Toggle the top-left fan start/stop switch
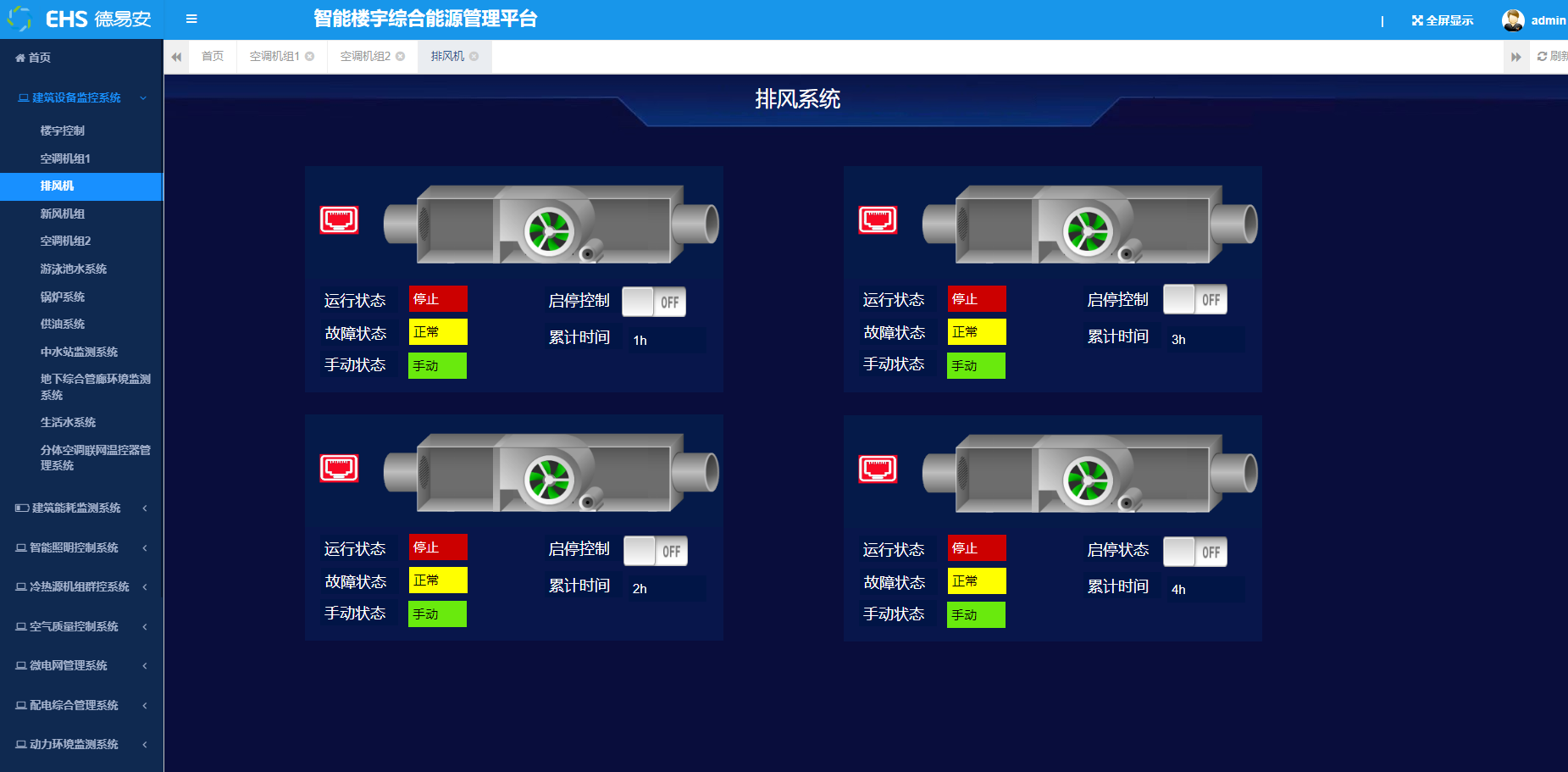Image resolution: width=1568 pixels, height=772 pixels. point(654,302)
